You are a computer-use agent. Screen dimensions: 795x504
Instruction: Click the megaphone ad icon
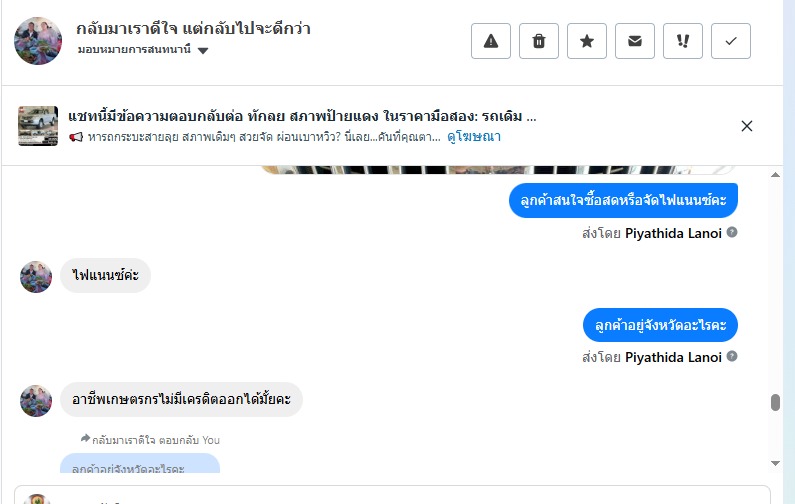coord(76,137)
